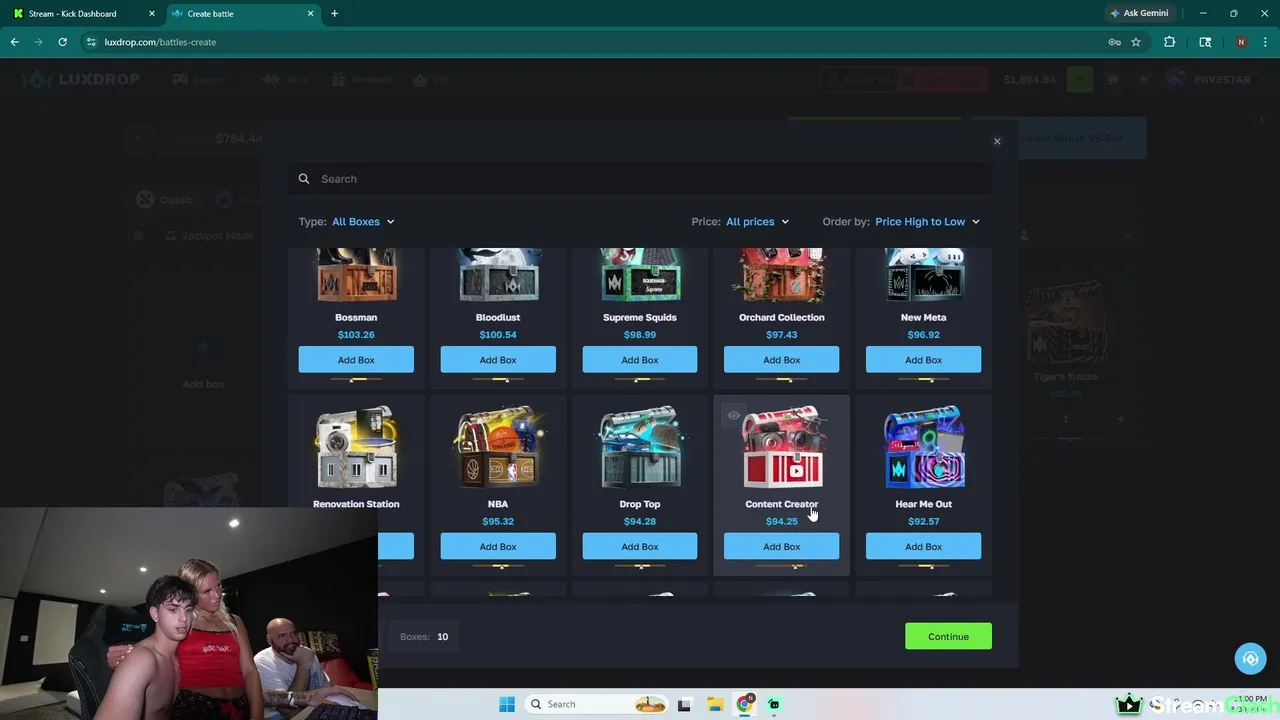Click the green Continue button
1280x720 pixels.
point(948,637)
